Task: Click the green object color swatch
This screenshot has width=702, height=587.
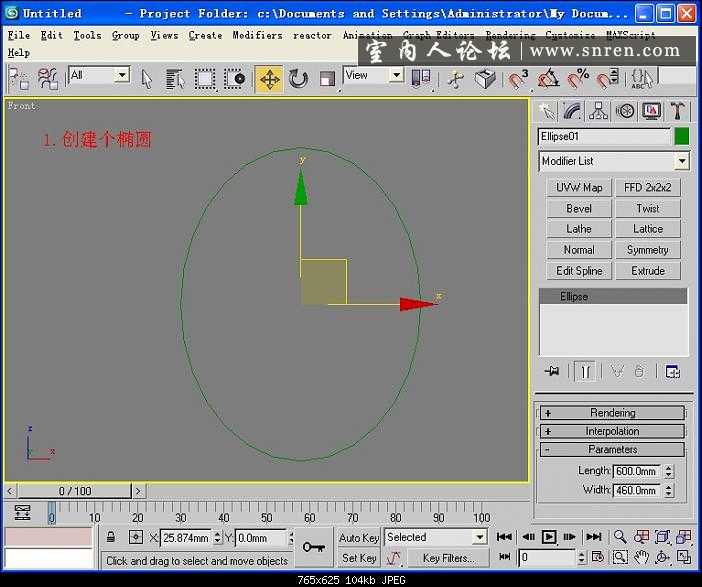Action: pyautogui.click(x=682, y=136)
